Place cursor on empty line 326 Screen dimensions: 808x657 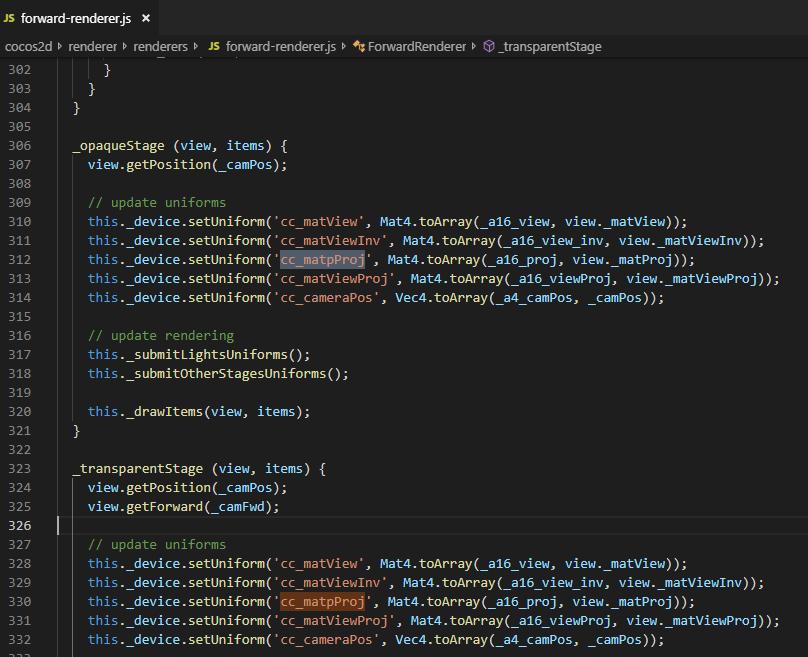pyautogui.click(x=300, y=525)
